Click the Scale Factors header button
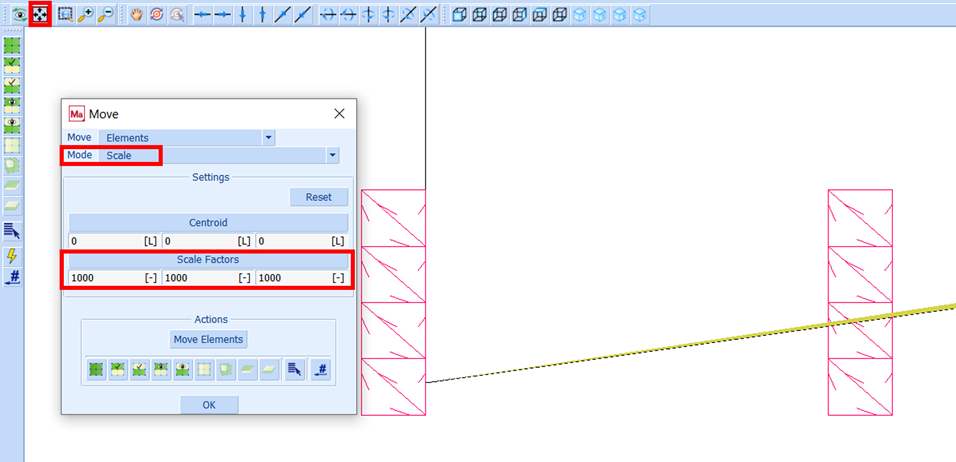Screen dimensions: 956x462 209,260
